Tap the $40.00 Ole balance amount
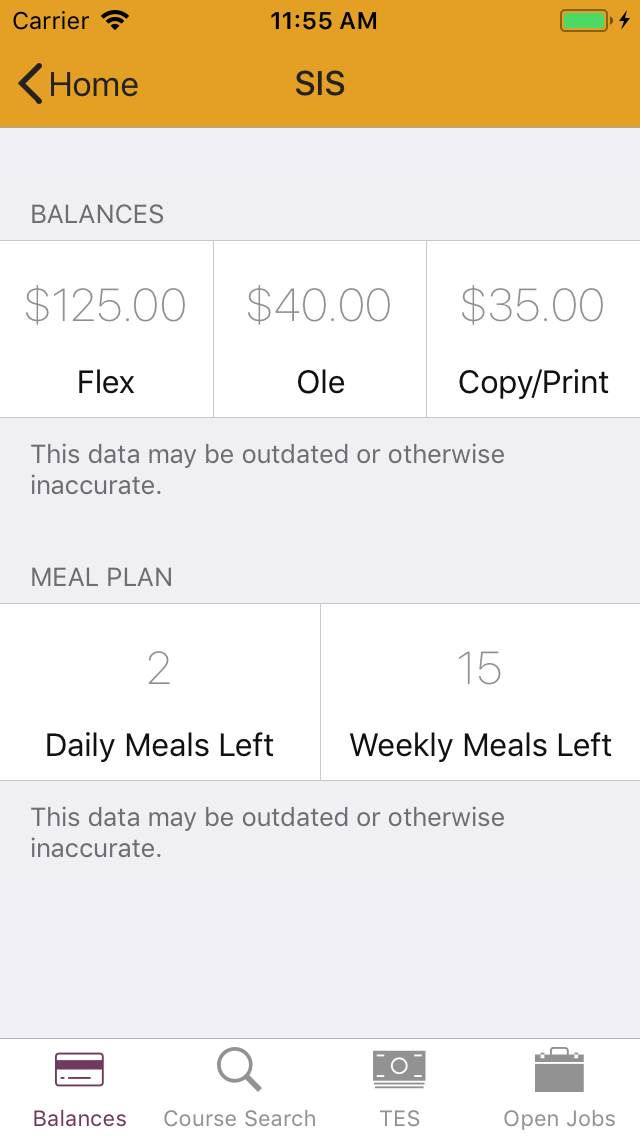This screenshot has height=1136, width=640. coord(319,306)
